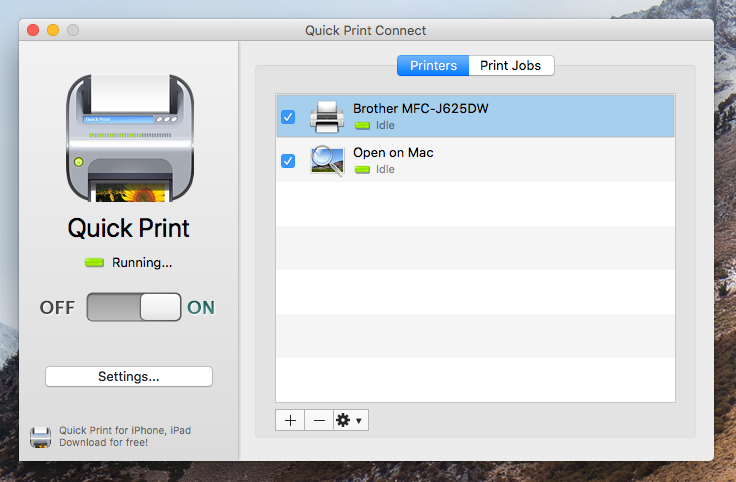736x482 pixels.
Task: Uncheck the Open on Mac checkbox
Action: 288,161
